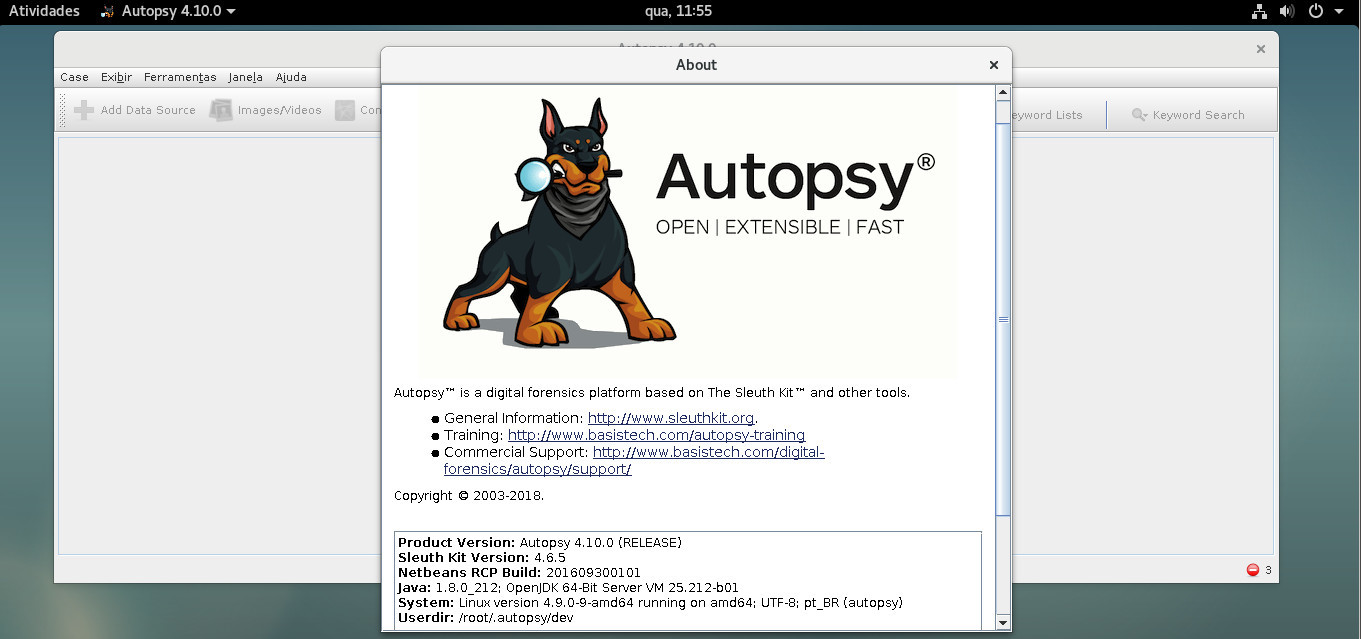This screenshot has width=1361, height=639.
Task: Open the Images/Videos gallery icon
Action: coord(220,109)
